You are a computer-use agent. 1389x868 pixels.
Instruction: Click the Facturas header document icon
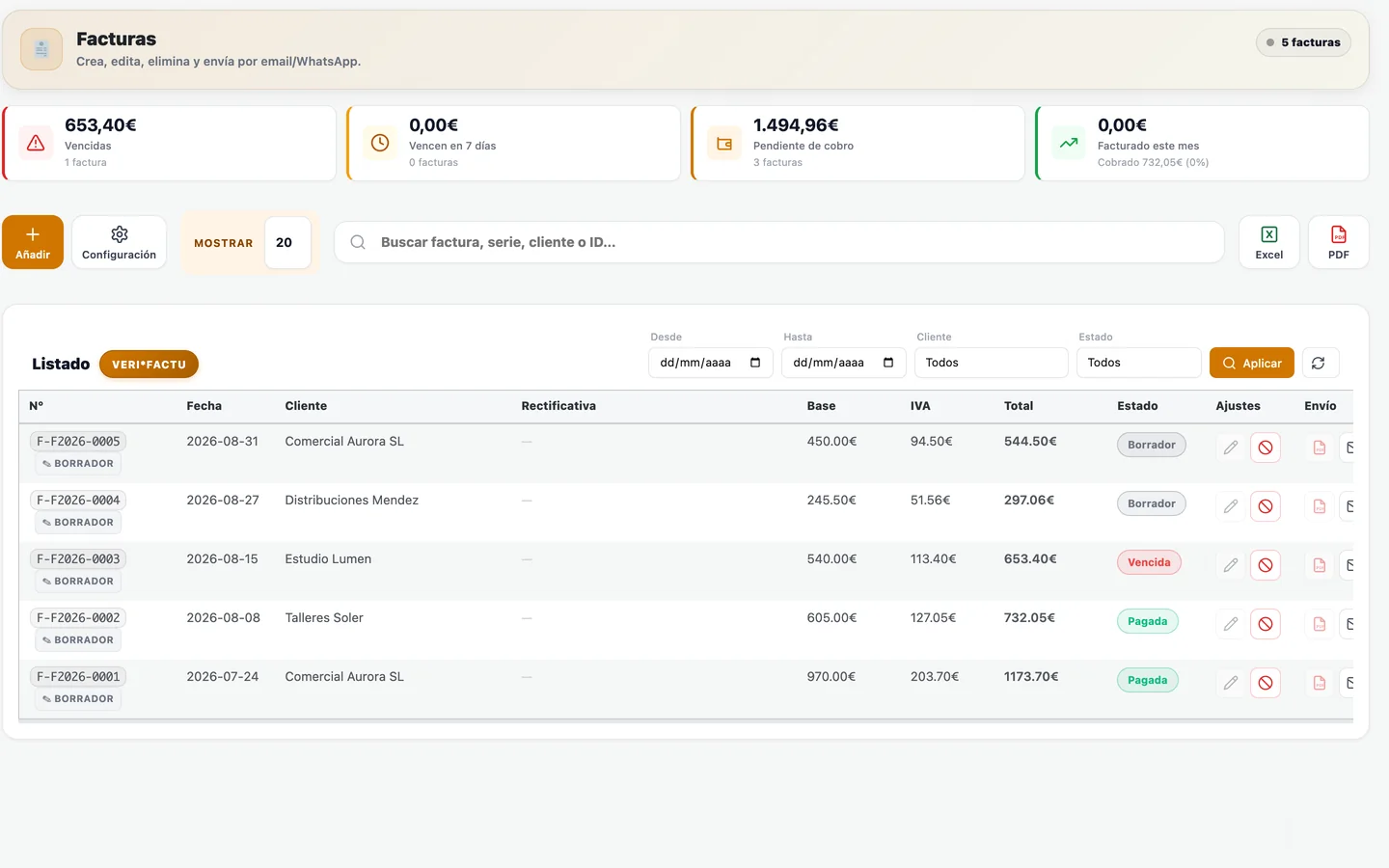pos(41,49)
